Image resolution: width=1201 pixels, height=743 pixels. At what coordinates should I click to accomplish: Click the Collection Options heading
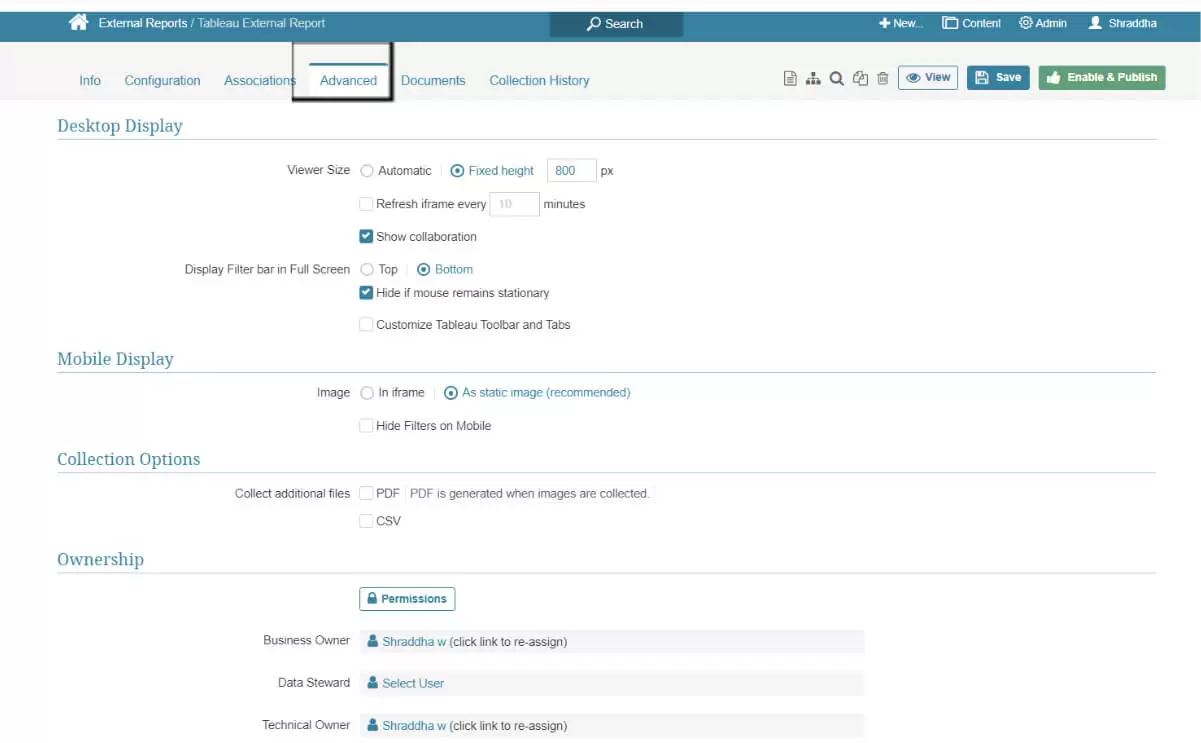[x=128, y=459]
